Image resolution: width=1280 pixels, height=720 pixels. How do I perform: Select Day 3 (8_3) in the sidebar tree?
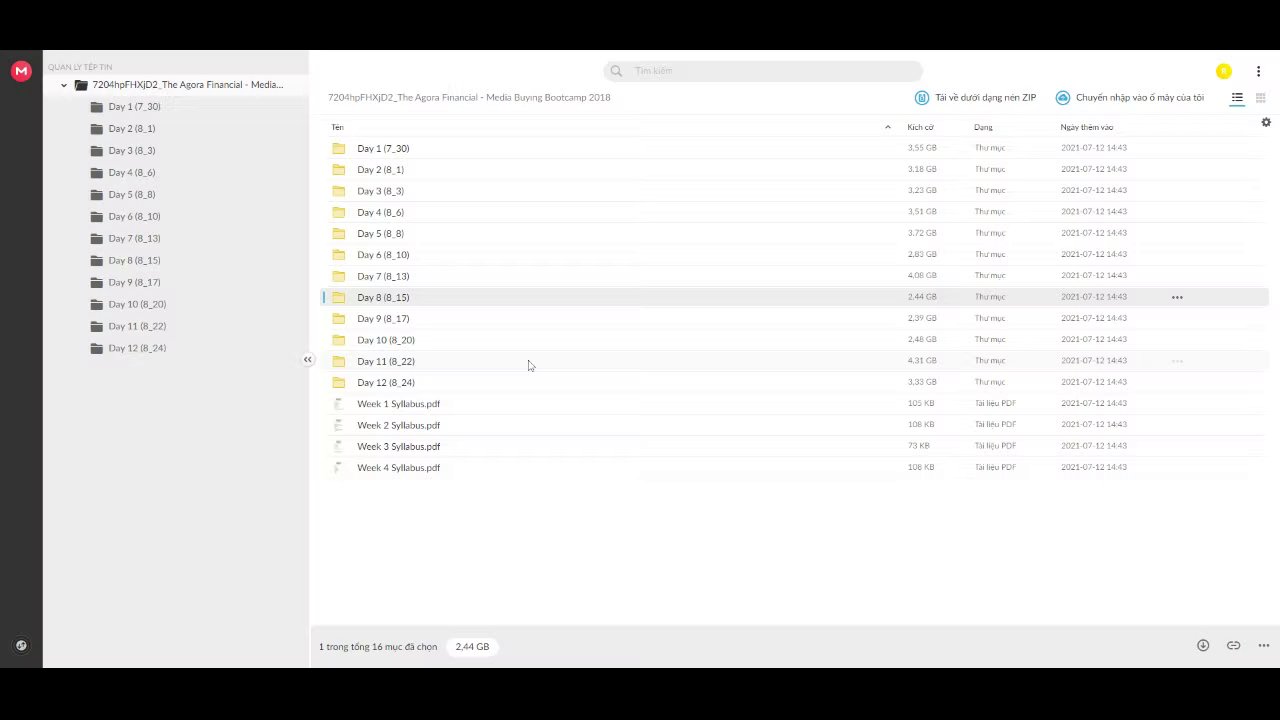coord(131,151)
